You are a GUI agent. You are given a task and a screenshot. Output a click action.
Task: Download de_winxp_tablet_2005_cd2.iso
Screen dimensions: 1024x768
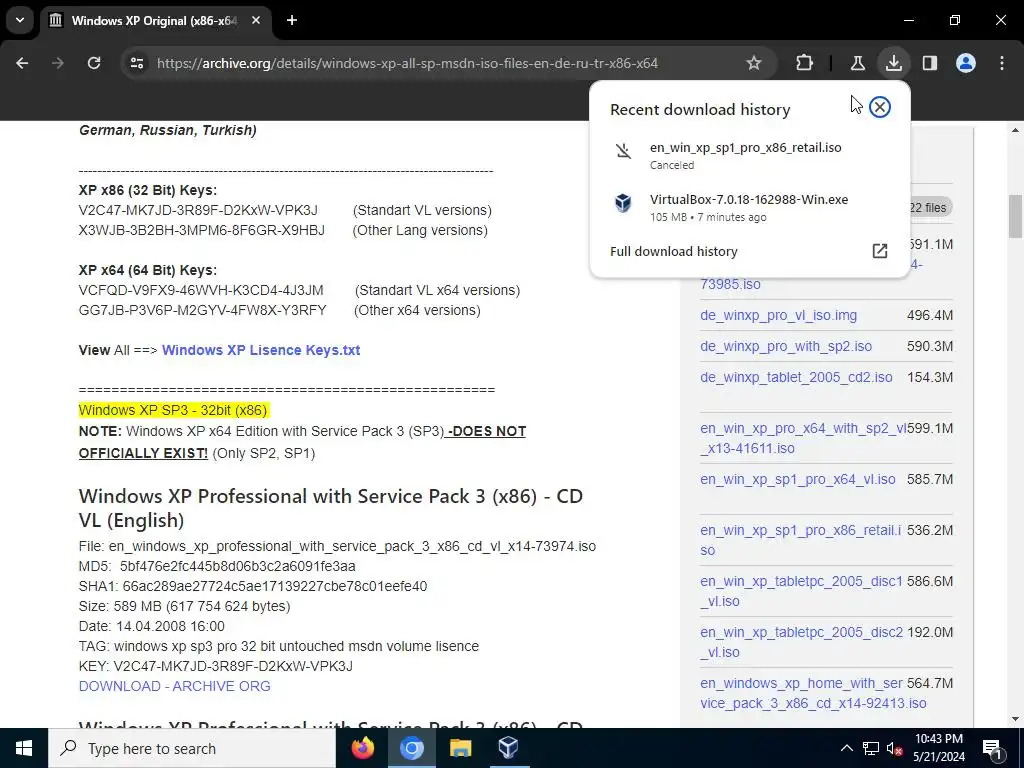click(x=796, y=377)
